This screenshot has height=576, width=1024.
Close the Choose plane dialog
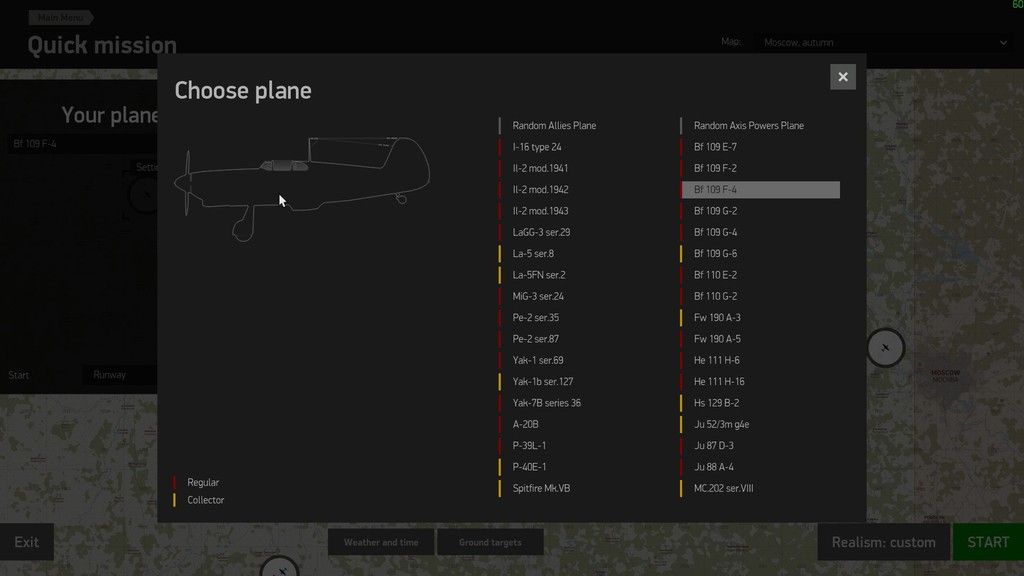842,77
